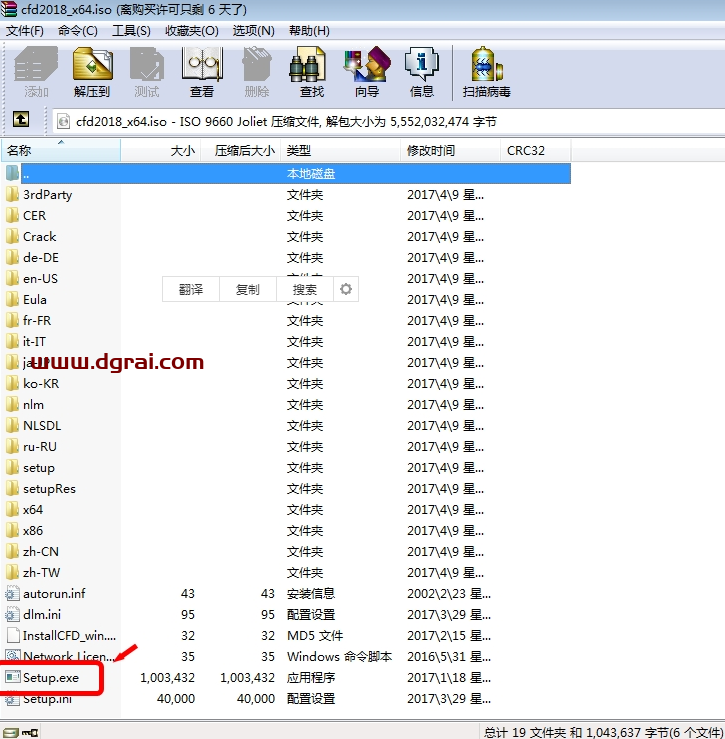Click the Translate (翻译) popup button
Screen dimensions: 725x739
coord(191,289)
